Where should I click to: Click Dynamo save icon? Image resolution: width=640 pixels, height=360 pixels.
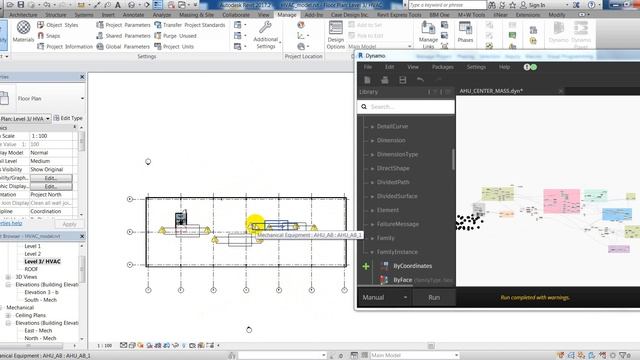coord(402,80)
